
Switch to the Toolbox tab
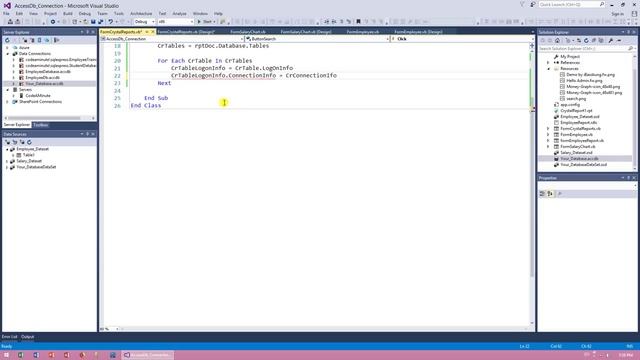tap(41, 125)
